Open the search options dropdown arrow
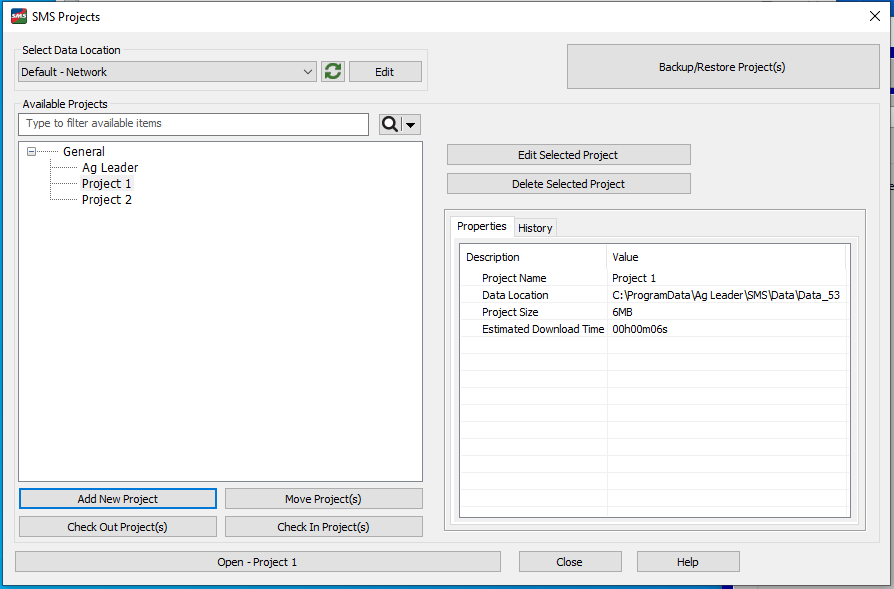 click(411, 124)
